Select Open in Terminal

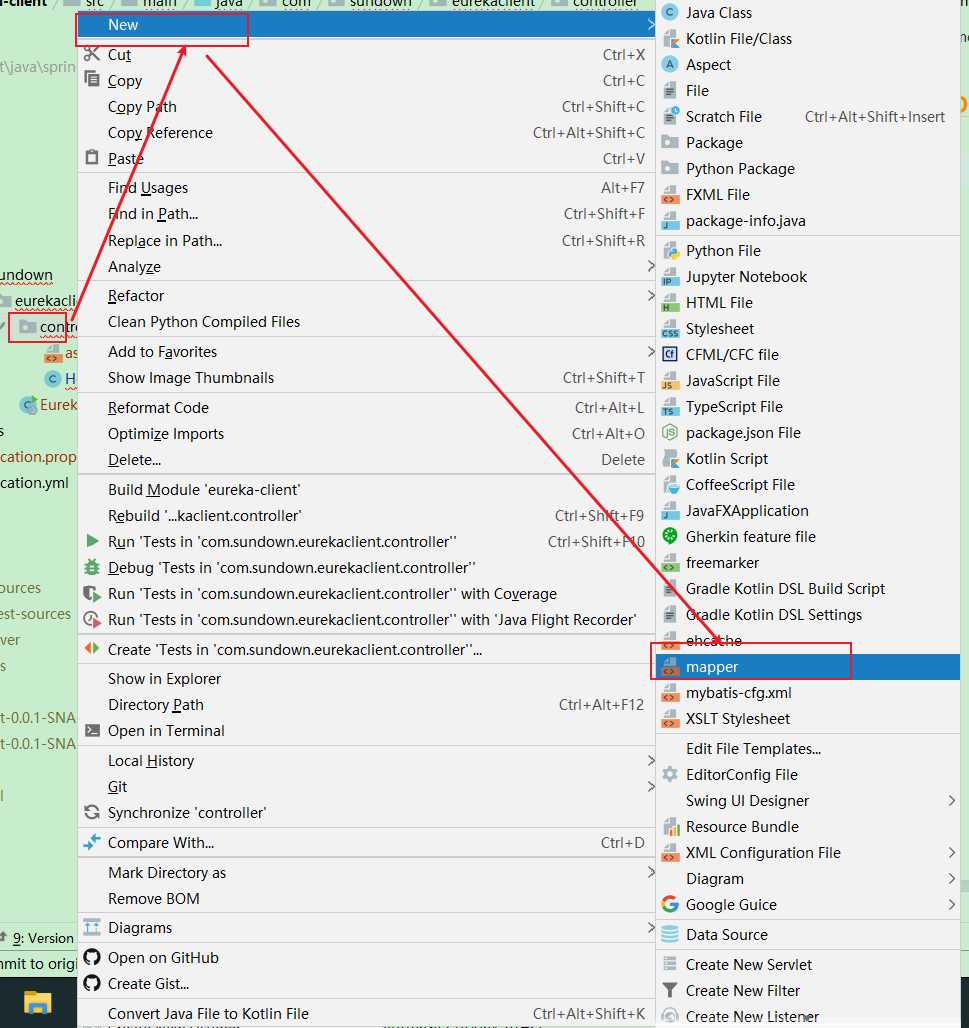pos(366,730)
